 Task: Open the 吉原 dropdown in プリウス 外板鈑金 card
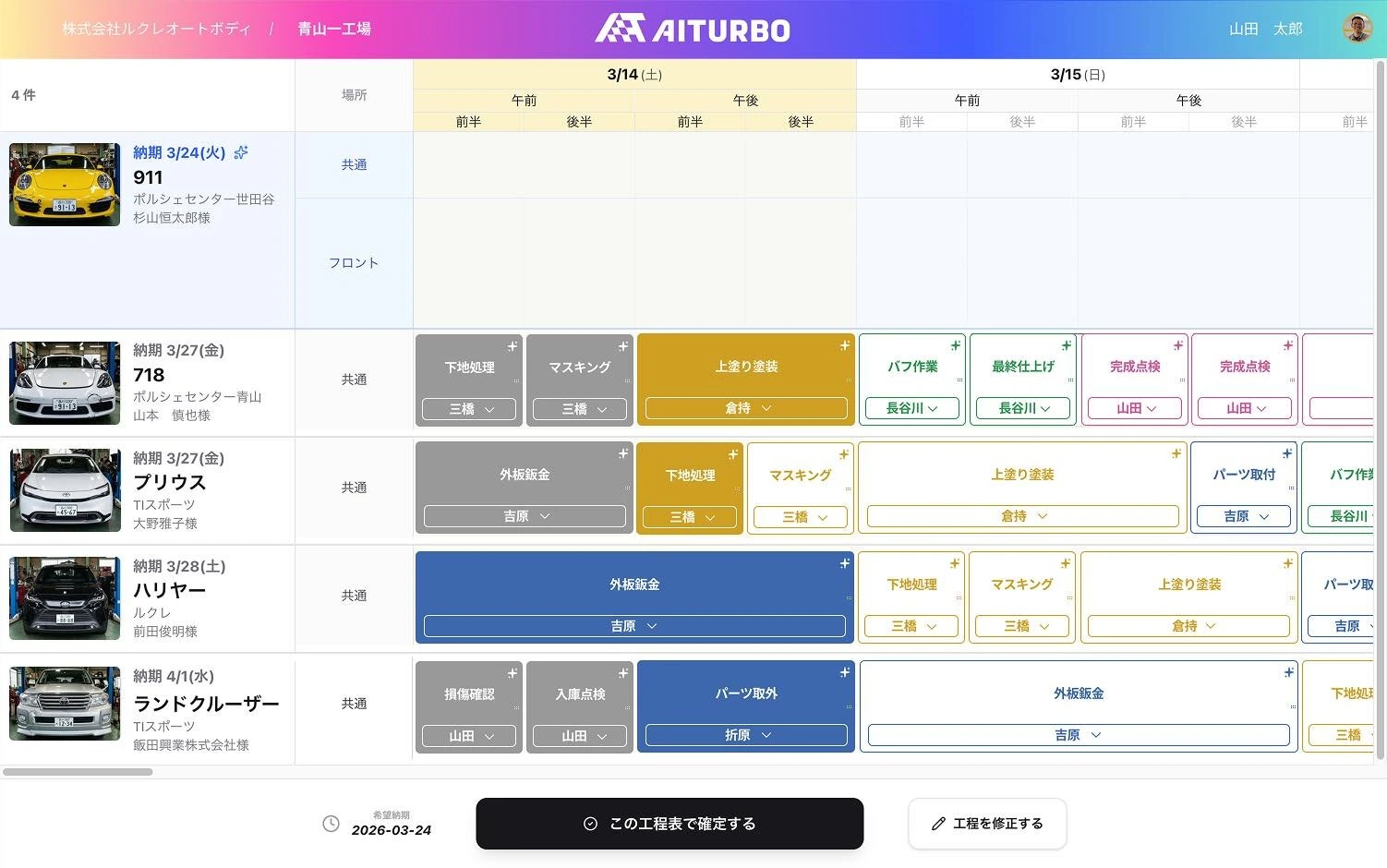click(525, 516)
